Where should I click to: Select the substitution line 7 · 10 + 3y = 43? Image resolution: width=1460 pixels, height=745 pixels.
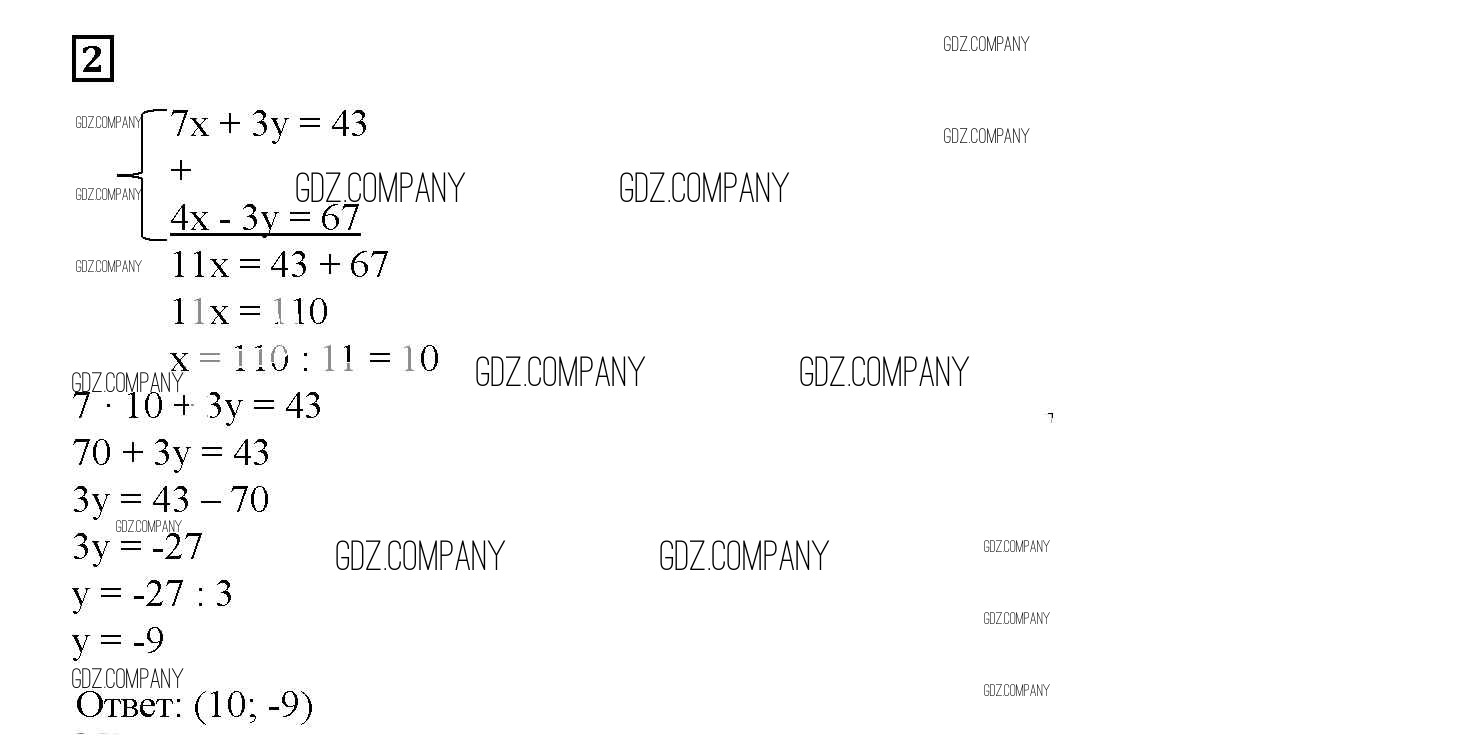(197, 406)
